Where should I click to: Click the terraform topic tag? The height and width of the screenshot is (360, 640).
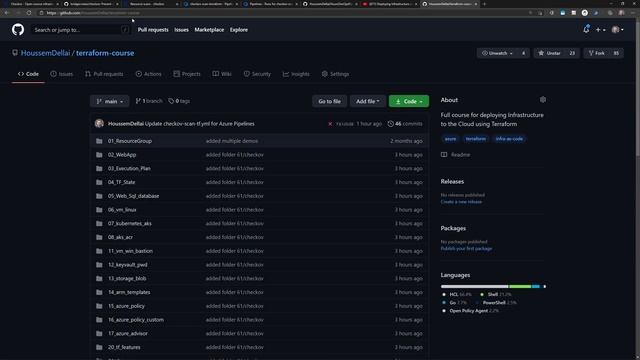[476, 139]
